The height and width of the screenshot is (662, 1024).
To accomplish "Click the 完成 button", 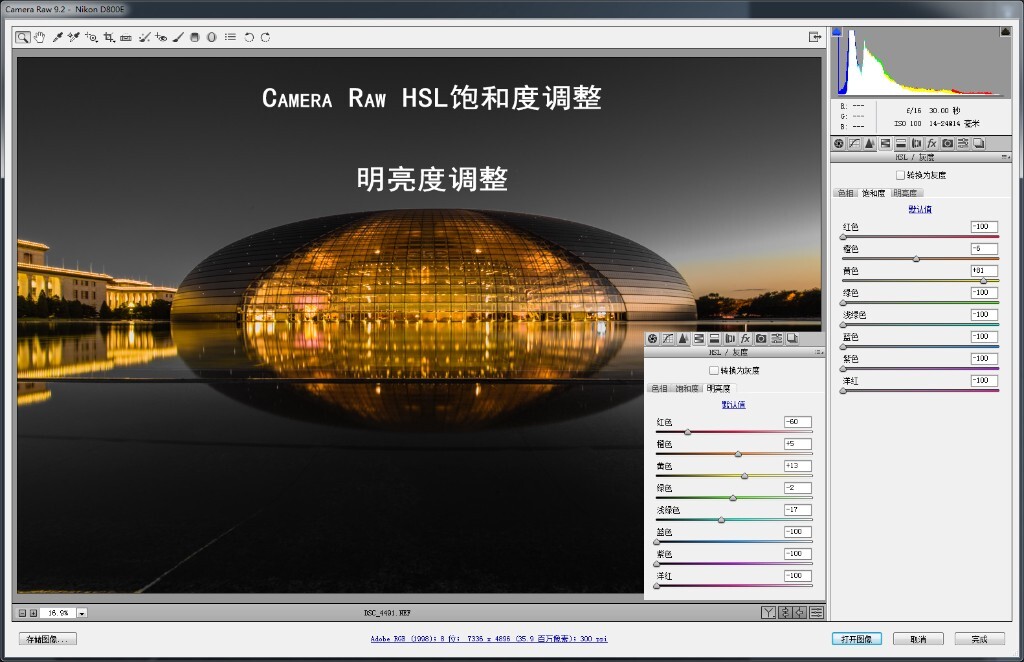I will [980, 639].
